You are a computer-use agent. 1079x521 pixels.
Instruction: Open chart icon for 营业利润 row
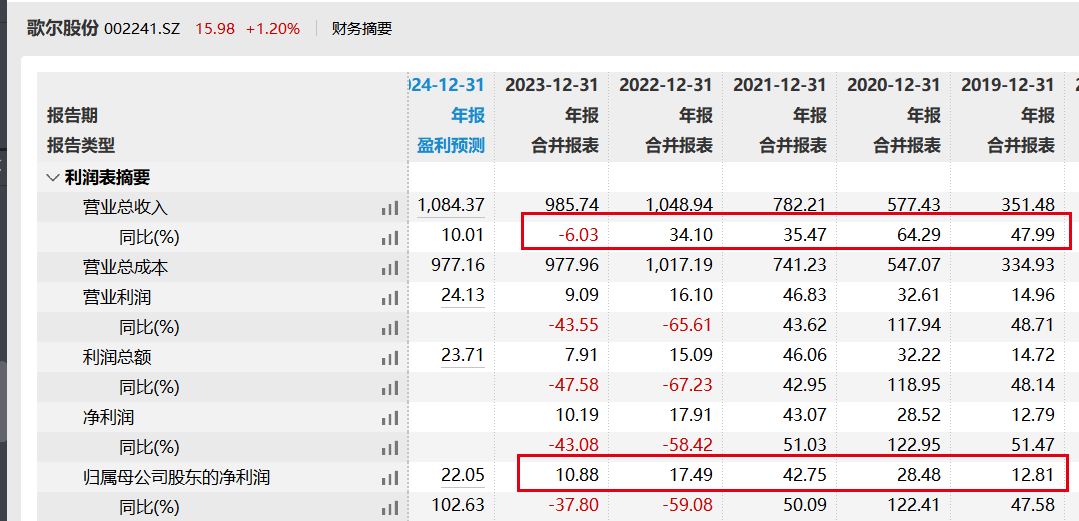click(390, 298)
